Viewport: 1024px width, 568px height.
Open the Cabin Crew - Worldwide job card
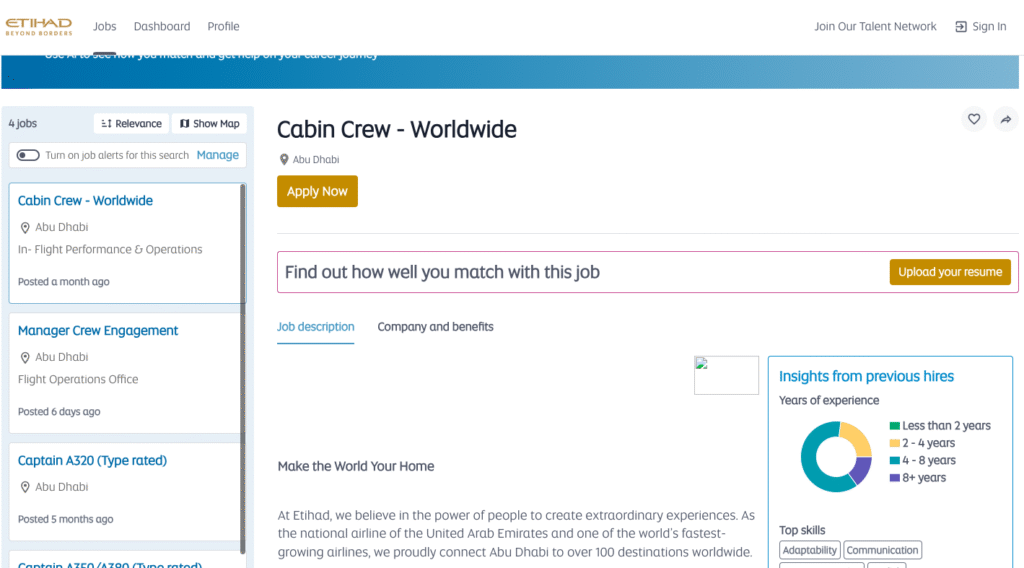click(127, 243)
